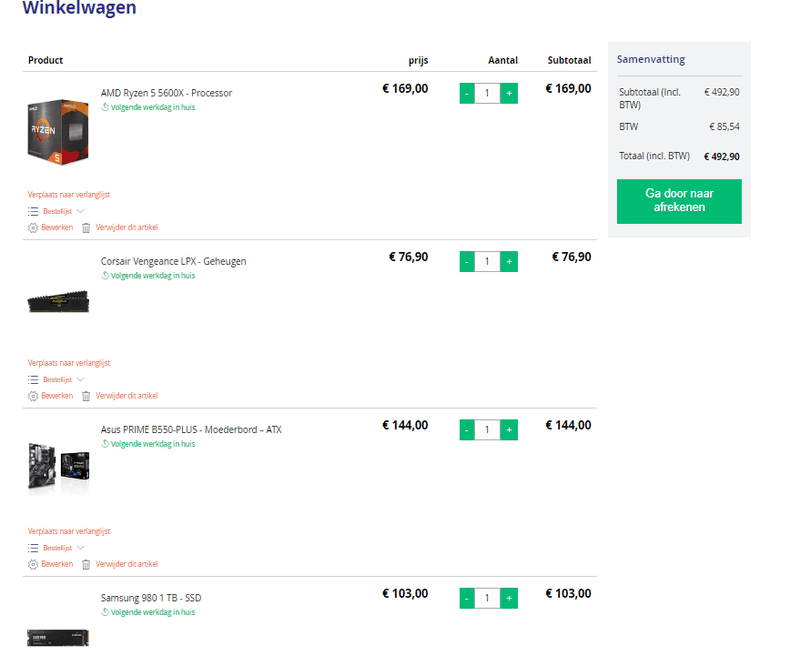Open the AMD Ryzen 5 5600X product thumbnail
800x666 pixels.
coord(59,130)
